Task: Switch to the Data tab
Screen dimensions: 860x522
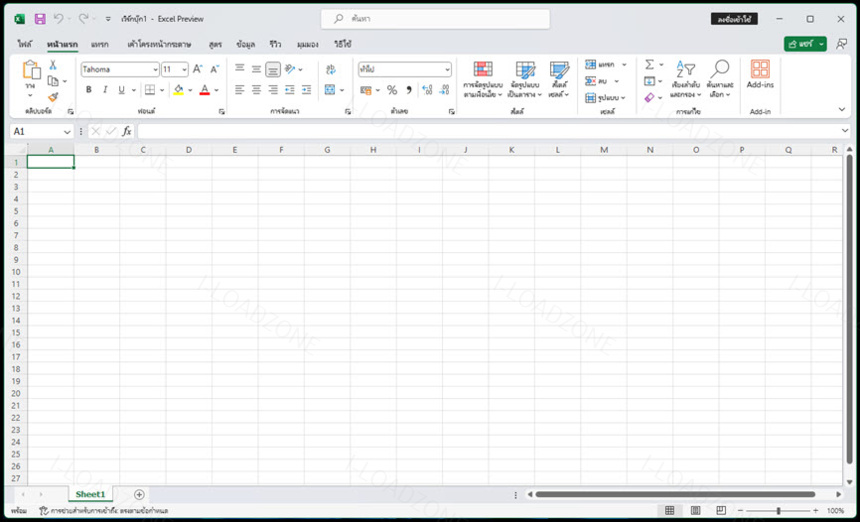Action: click(245, 44)
